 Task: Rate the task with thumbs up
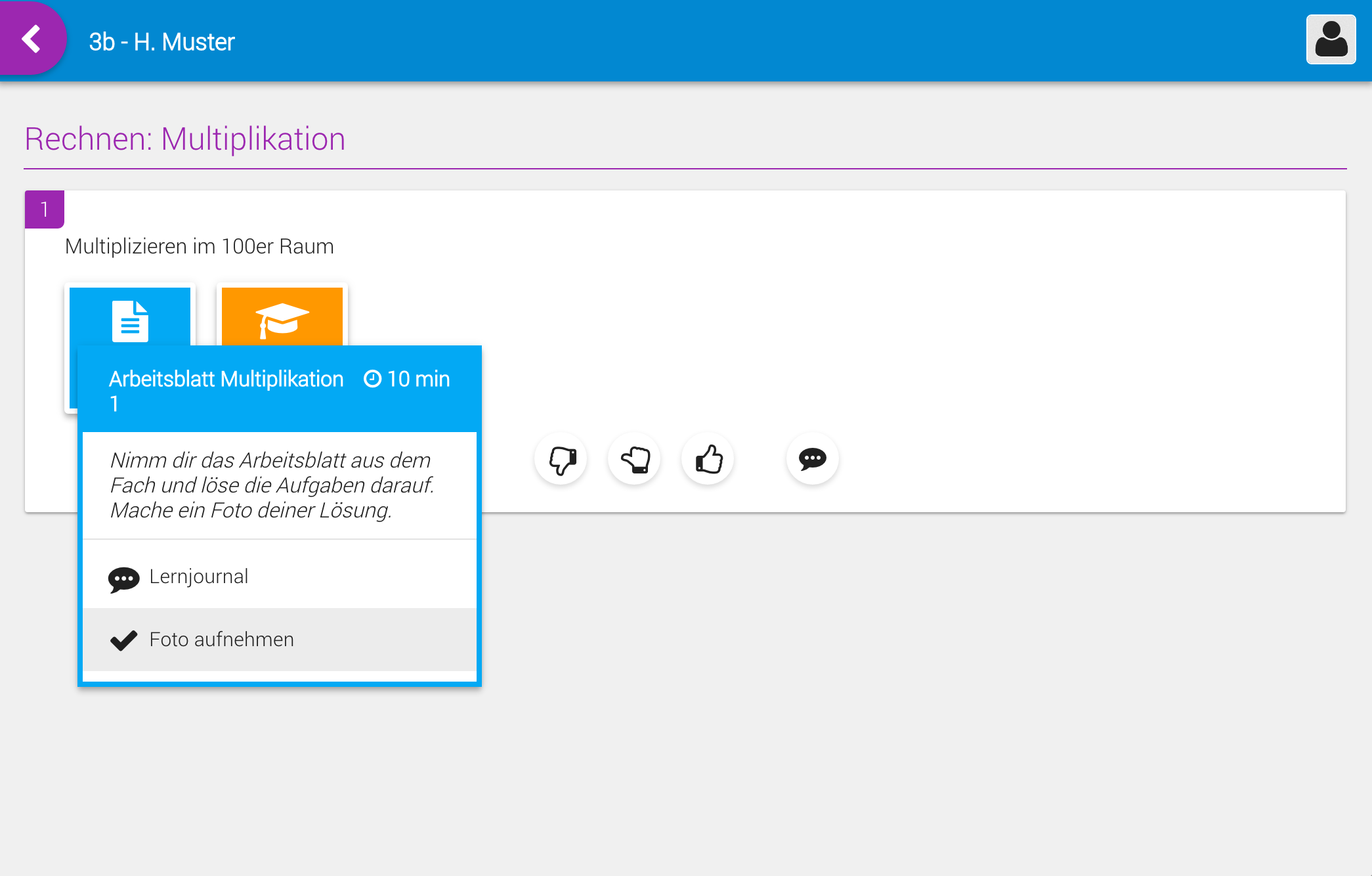point(708,459)
